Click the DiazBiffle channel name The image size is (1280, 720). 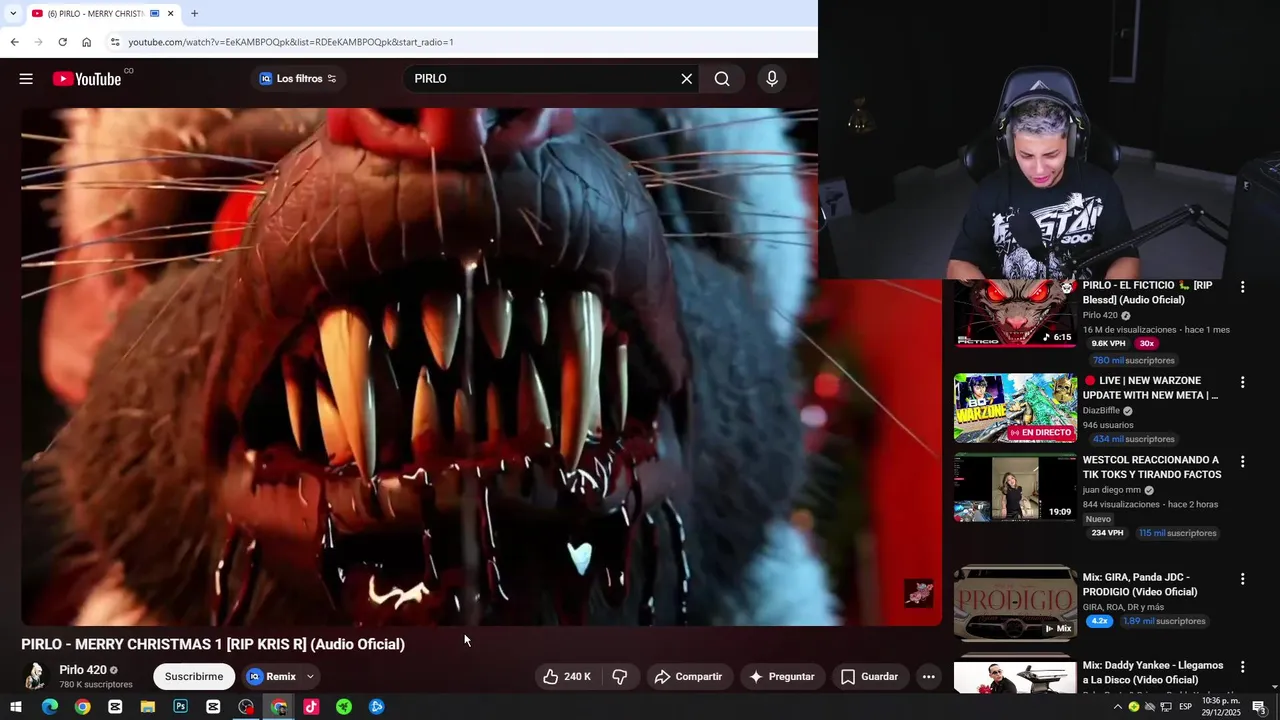[x=1101, y=411]
